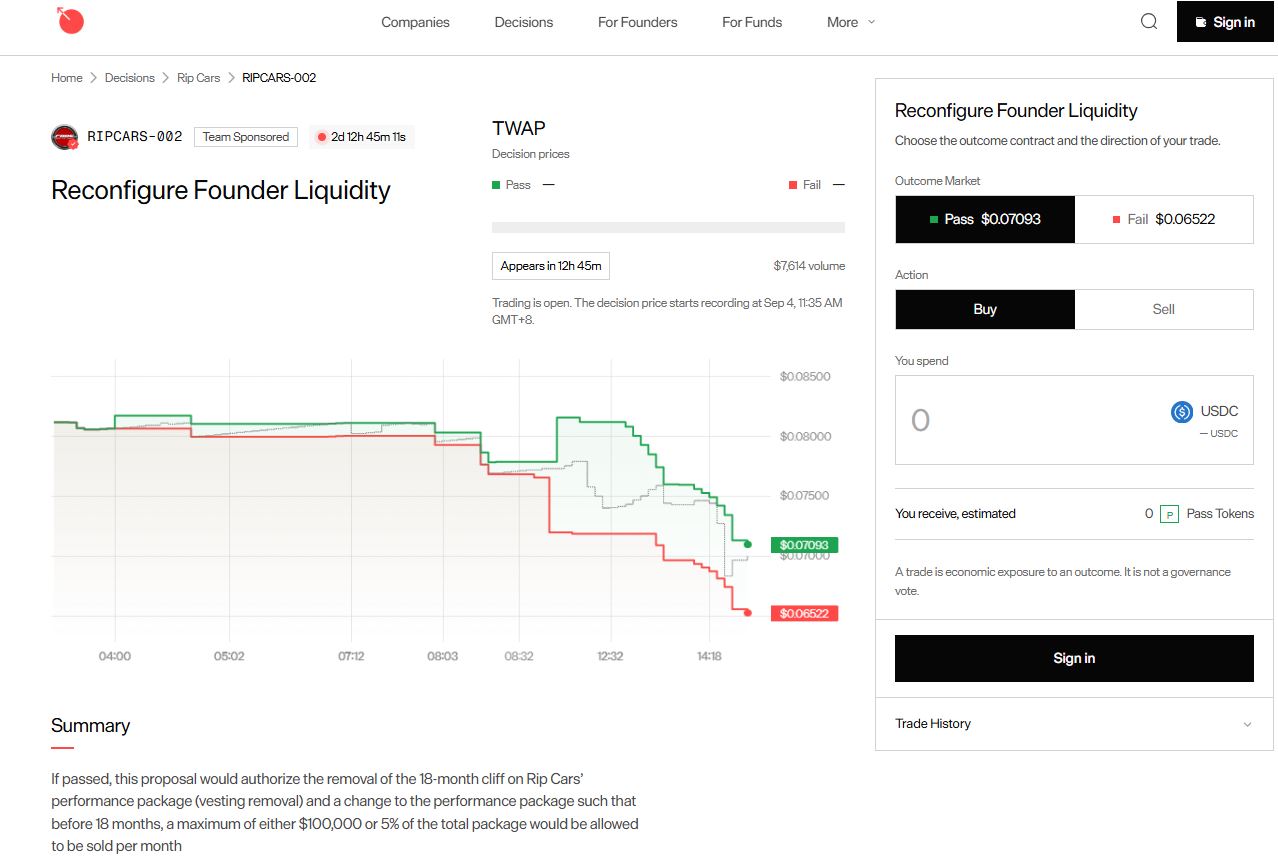Click the $0.07500 axis label
This screenshot has width=1278, height=858.
click(805, 496)
